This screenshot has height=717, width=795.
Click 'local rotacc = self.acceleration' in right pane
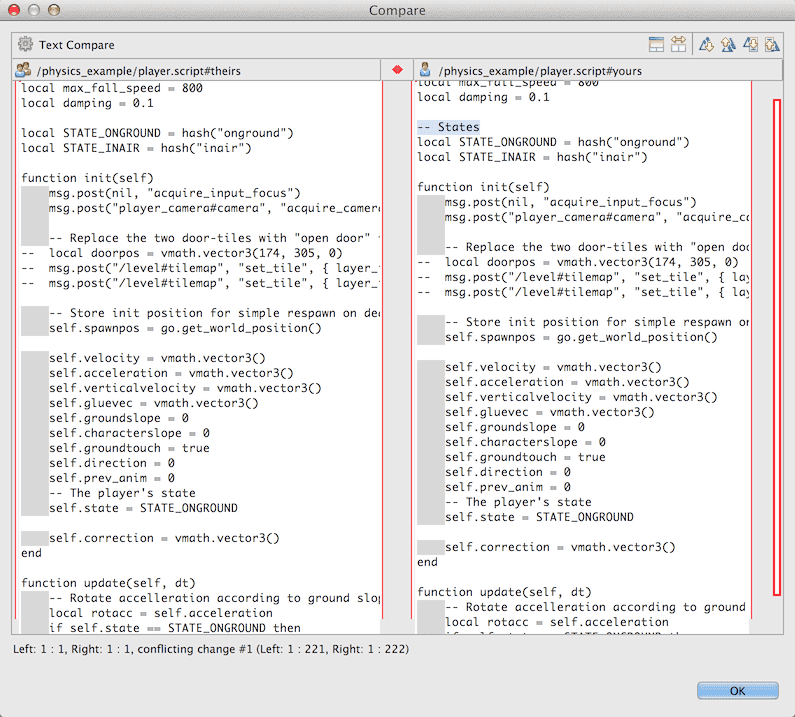pos(557,622)
